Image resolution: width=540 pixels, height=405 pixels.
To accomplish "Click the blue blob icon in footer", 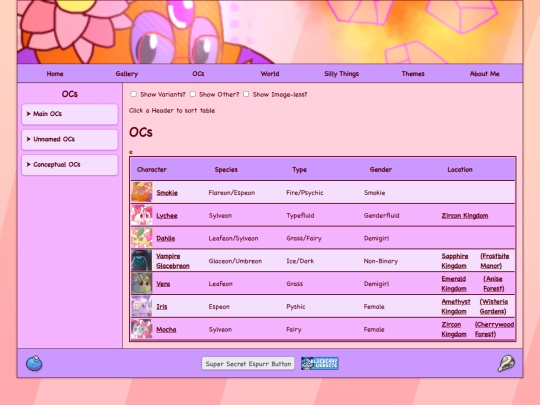I will 34,363.
